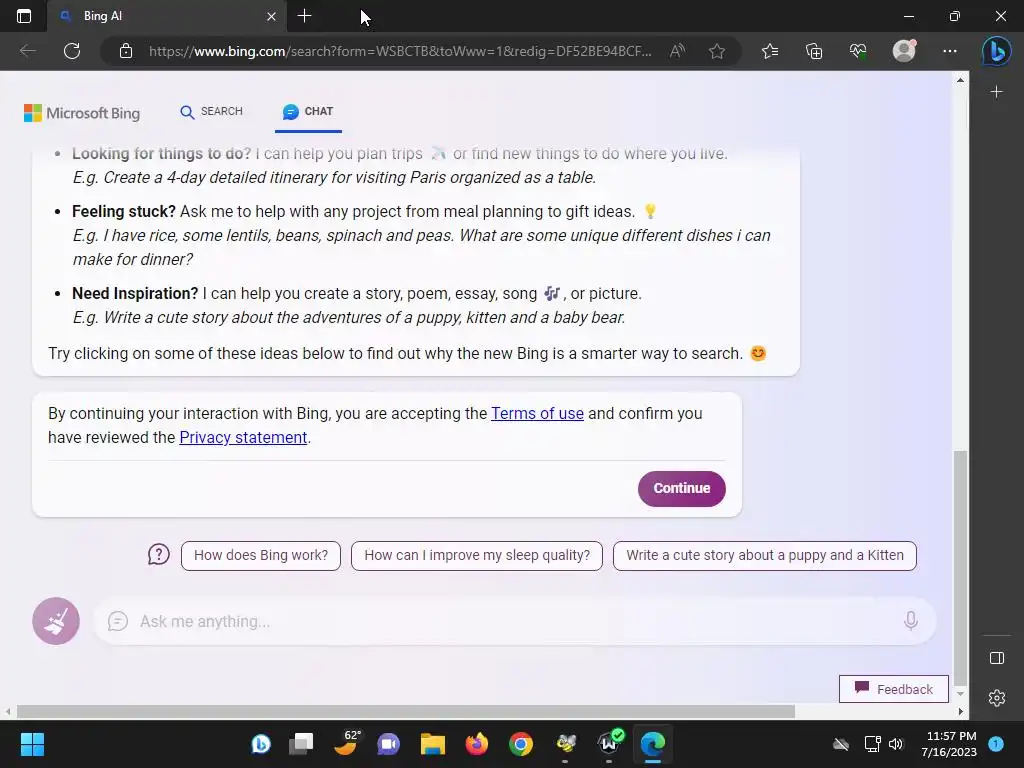Open the user profile avatar
This screenshot has height=768, width=1024.
(904, 51)
